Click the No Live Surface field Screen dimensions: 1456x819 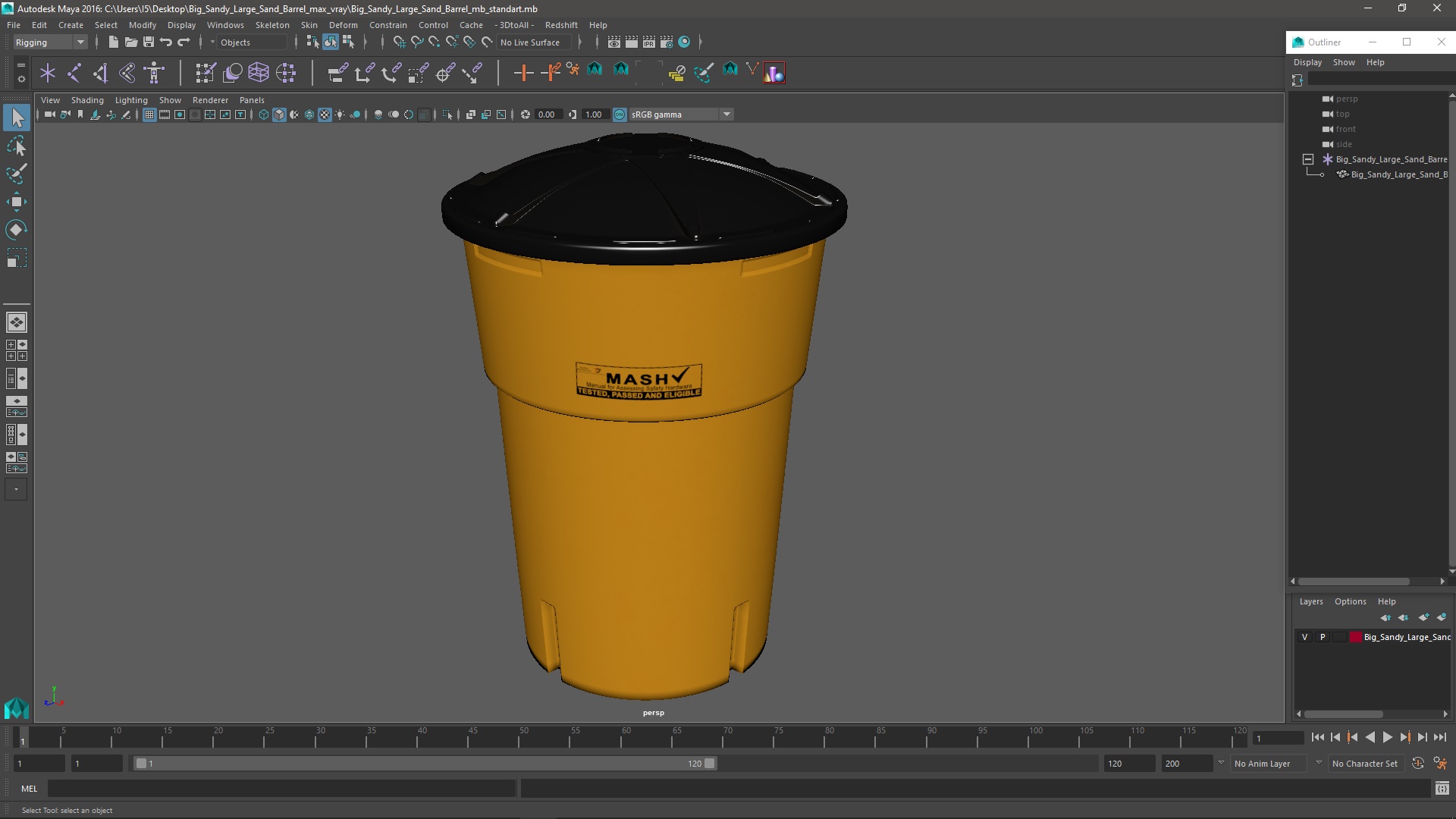pyautogui.click(x=529, y=42)
